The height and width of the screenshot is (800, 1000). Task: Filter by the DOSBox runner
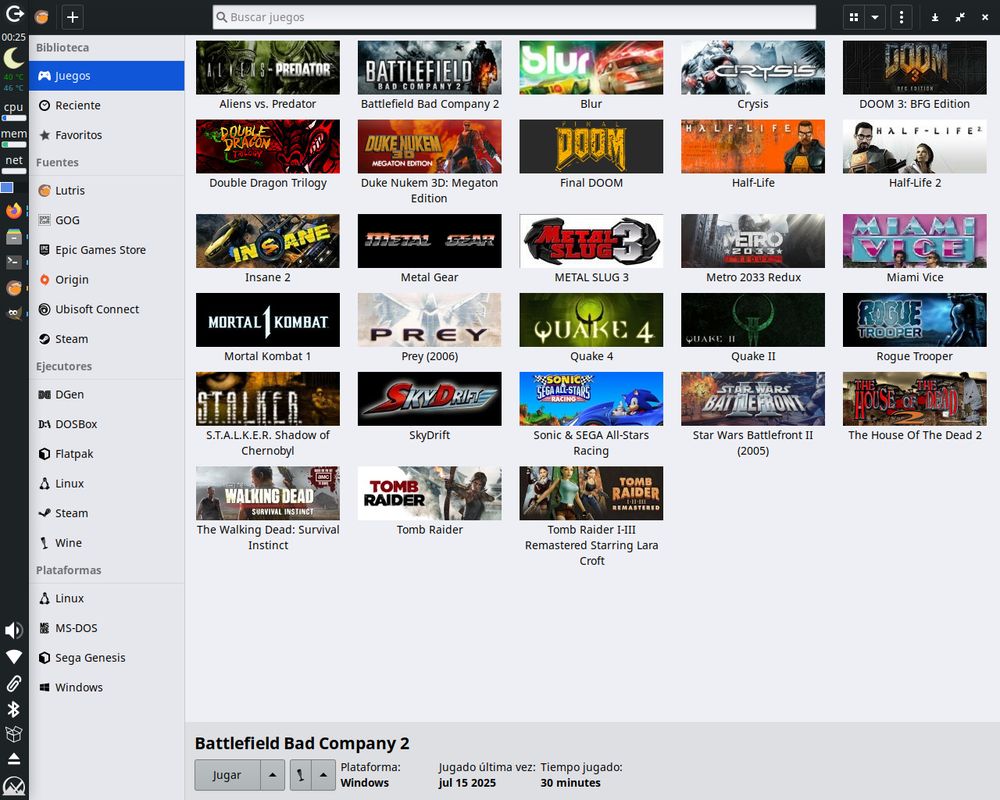point(107,424)
